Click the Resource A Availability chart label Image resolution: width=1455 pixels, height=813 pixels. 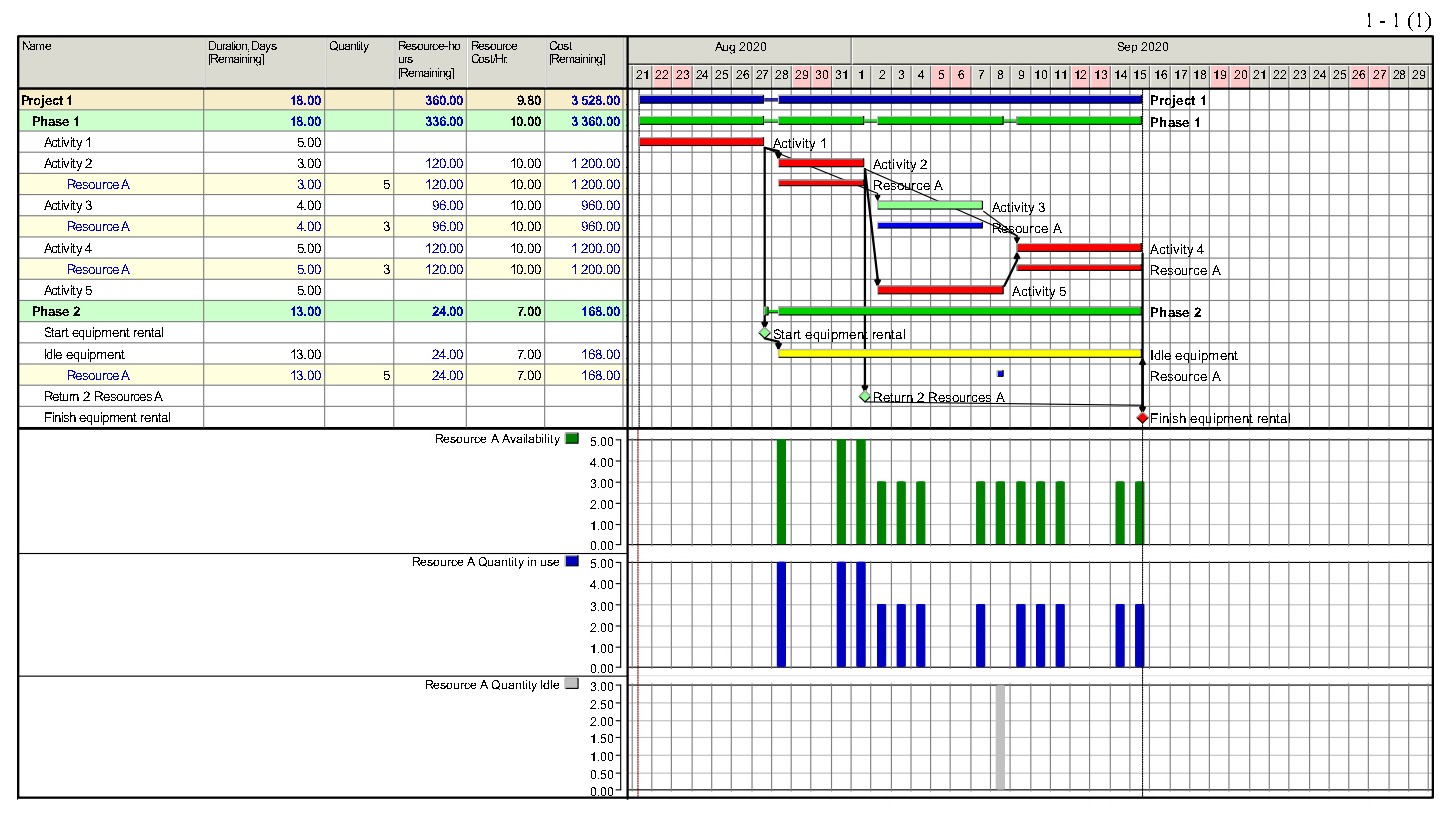pyautogui.click(x=497, y=438)
